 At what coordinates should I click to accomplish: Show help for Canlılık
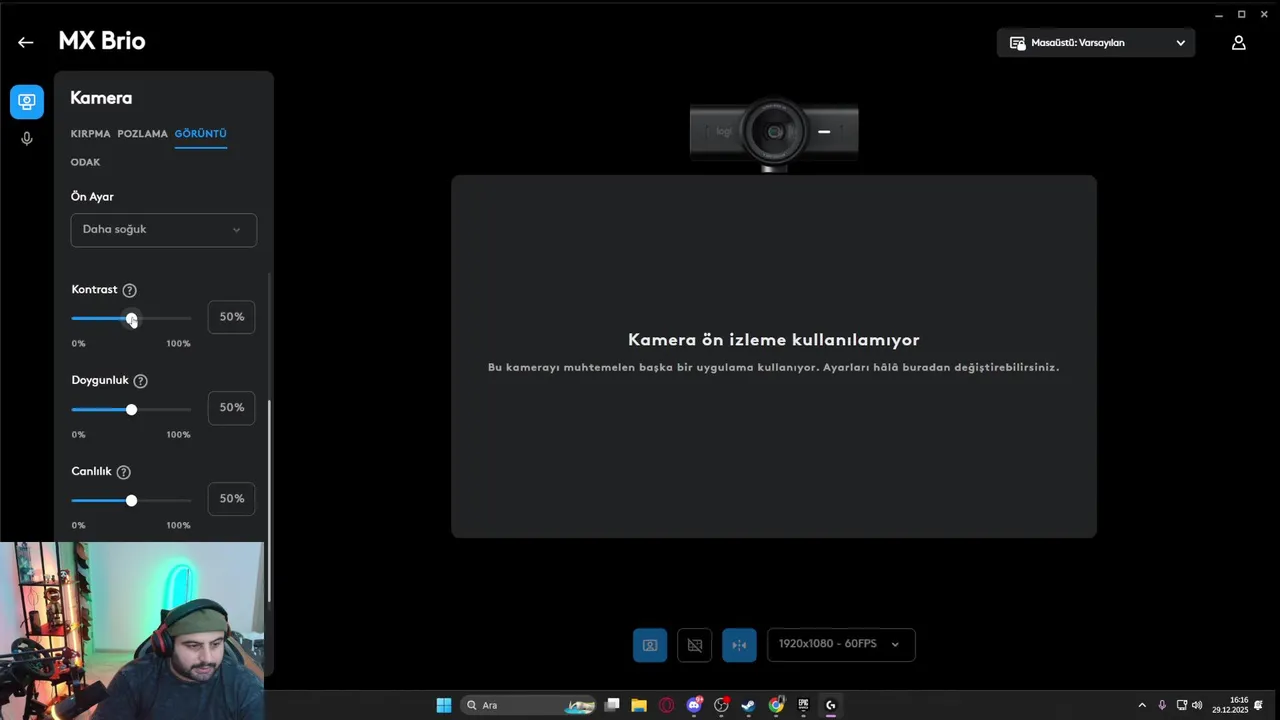[123, 472]
